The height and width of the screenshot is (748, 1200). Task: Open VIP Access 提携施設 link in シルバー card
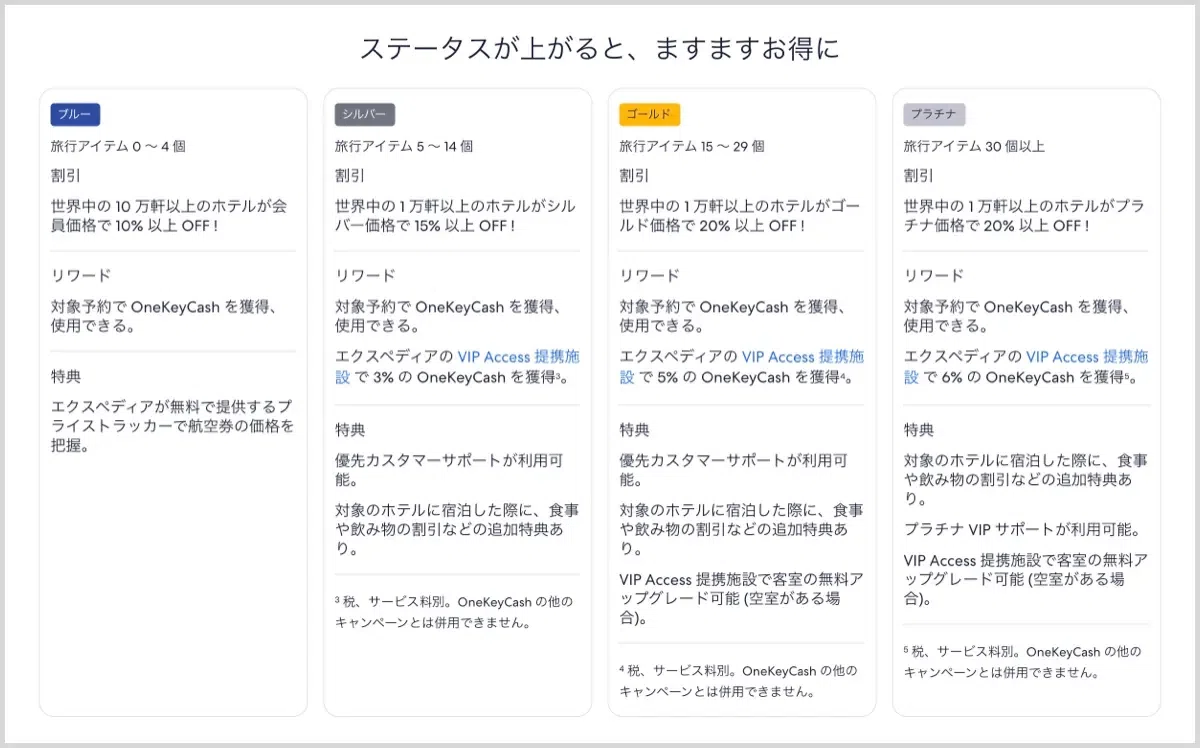(x=457, y=367)
